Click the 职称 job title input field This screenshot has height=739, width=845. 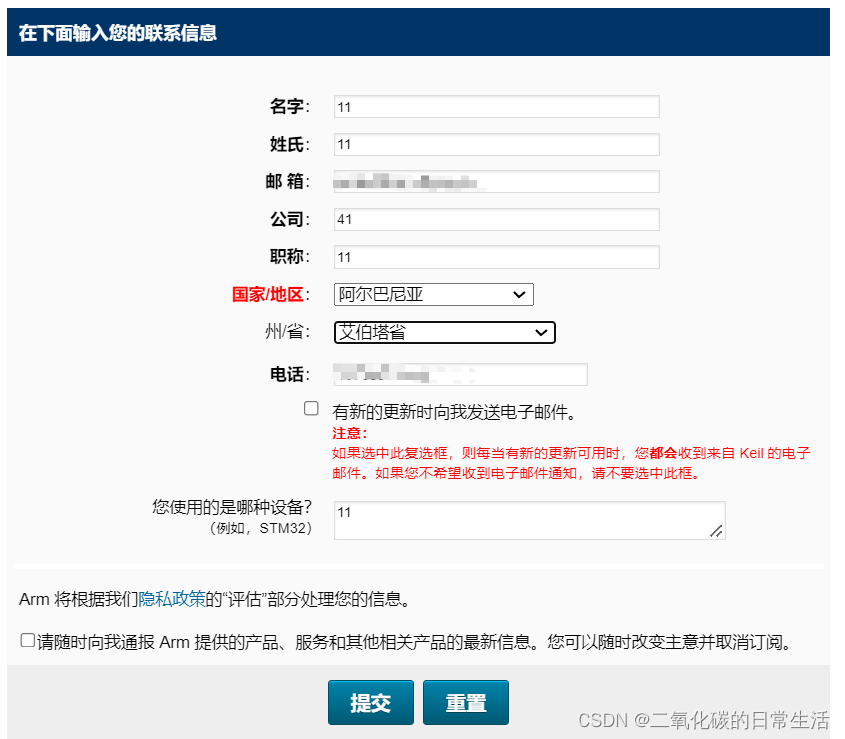pyautogui.click(x=496, y=257)
